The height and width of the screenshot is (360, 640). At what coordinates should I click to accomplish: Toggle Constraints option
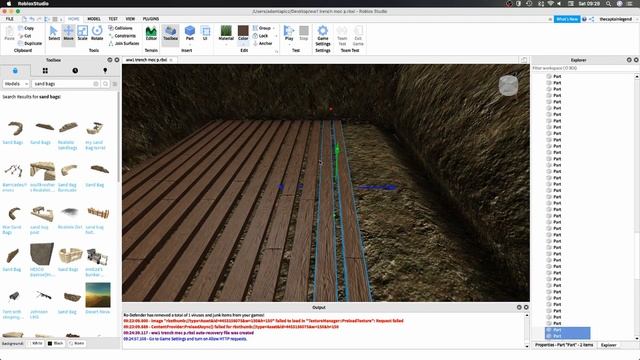click(122, 36)
